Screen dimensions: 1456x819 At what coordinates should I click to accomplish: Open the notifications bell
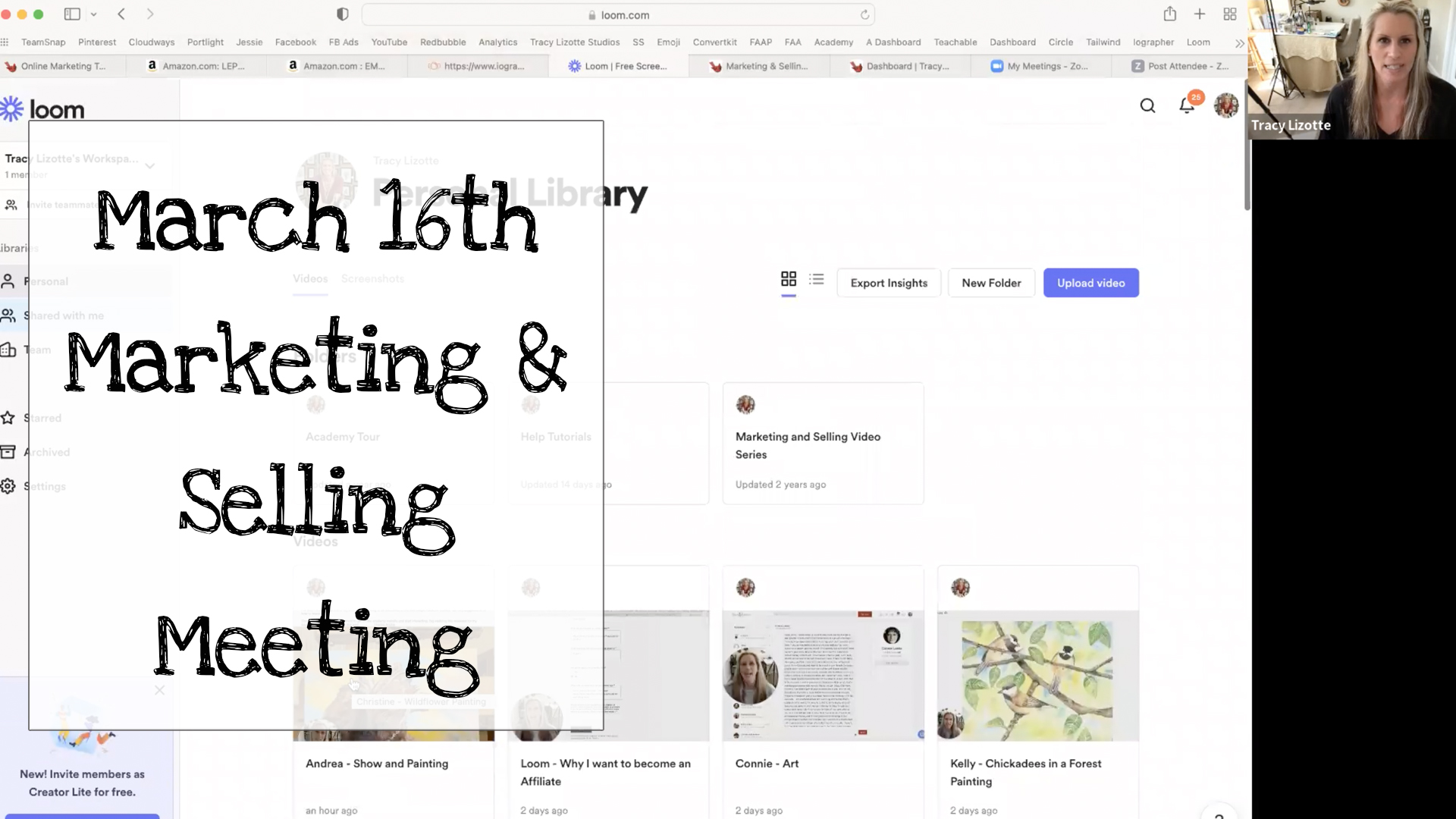[1187, 106]
